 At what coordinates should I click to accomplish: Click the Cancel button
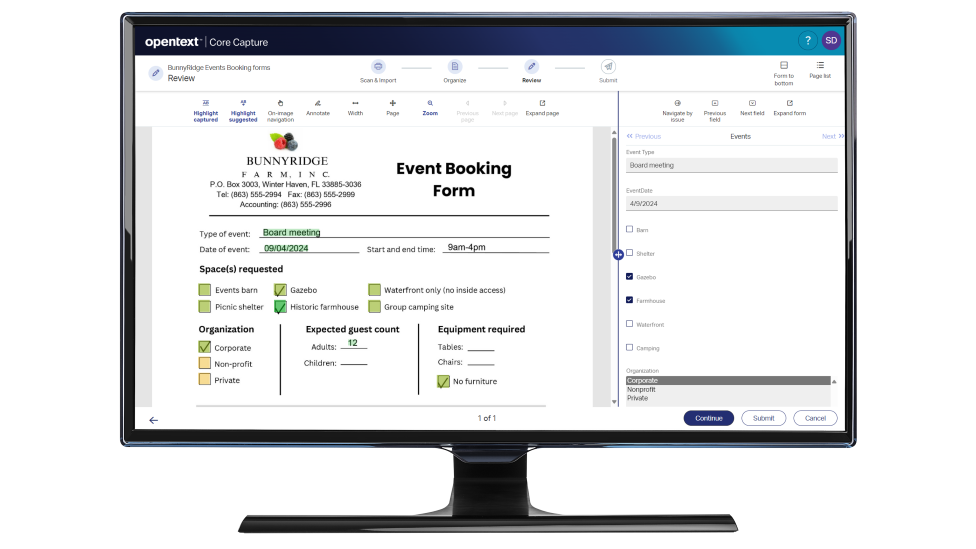point(815,418)
